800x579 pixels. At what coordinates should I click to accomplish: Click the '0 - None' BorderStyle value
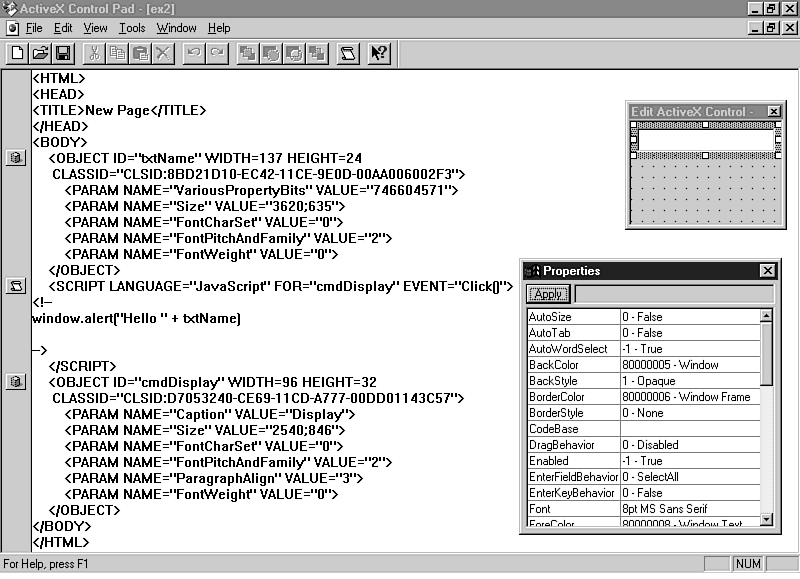coord(643,413)
